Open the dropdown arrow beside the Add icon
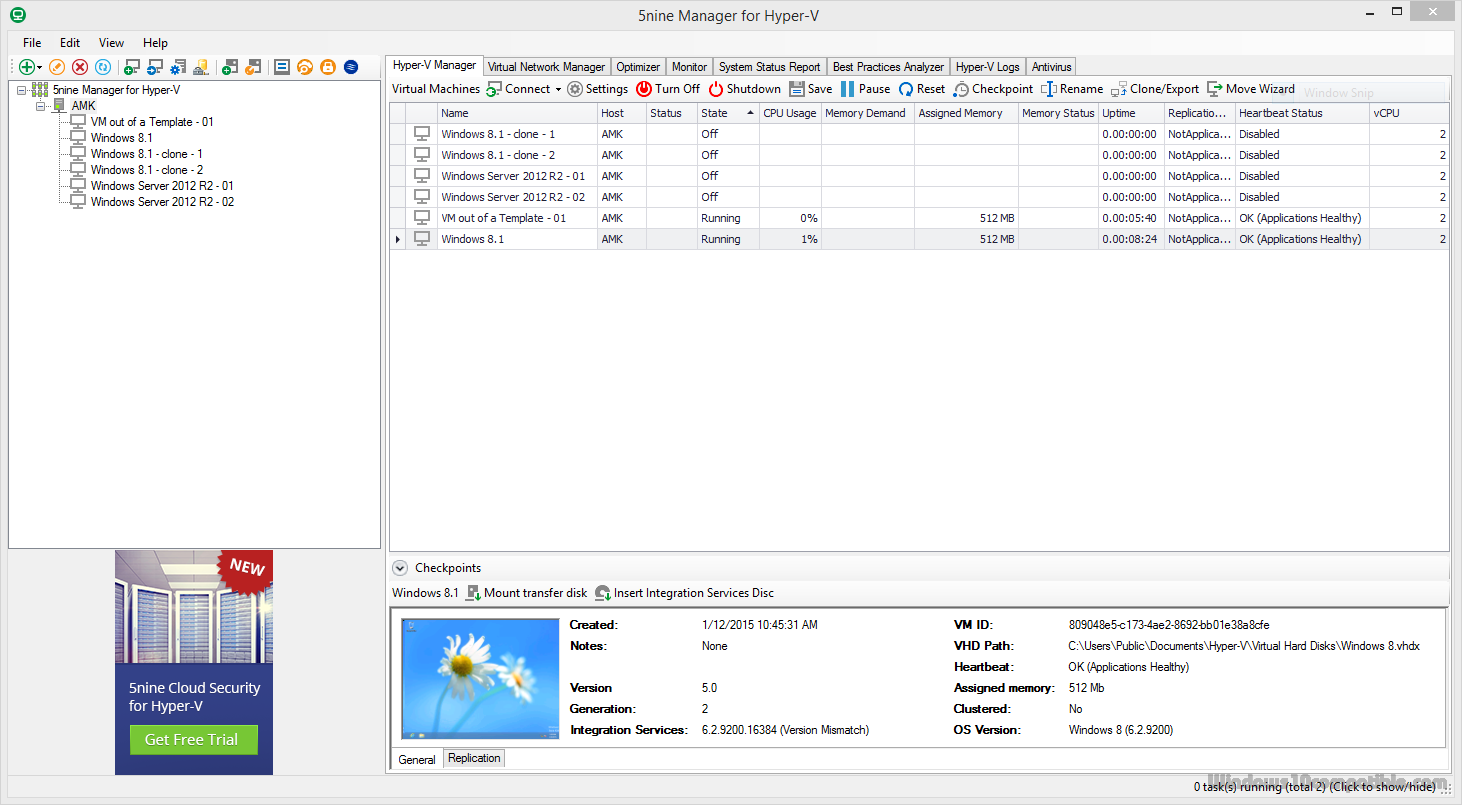Viewport: 1462px width, 805px height. coord(40,68)
